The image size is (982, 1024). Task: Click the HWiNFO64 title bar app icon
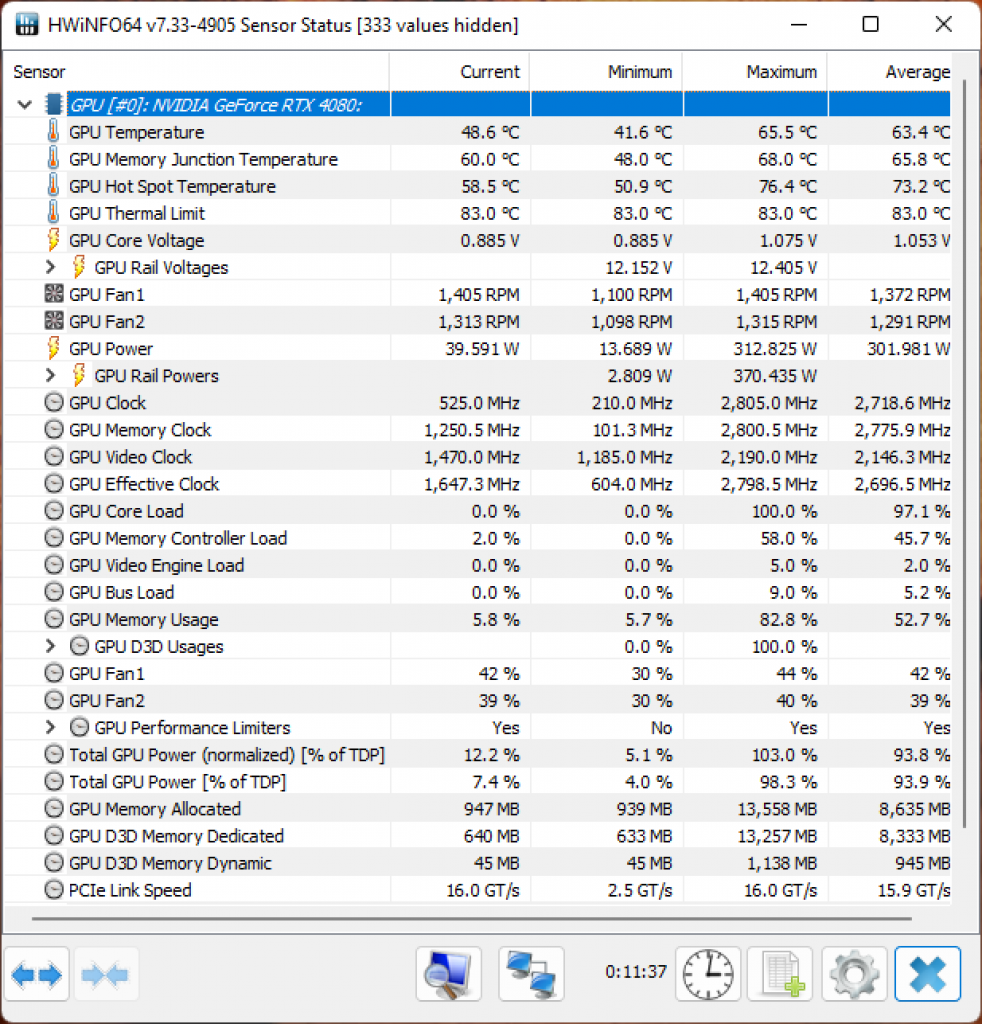(27, 25)
